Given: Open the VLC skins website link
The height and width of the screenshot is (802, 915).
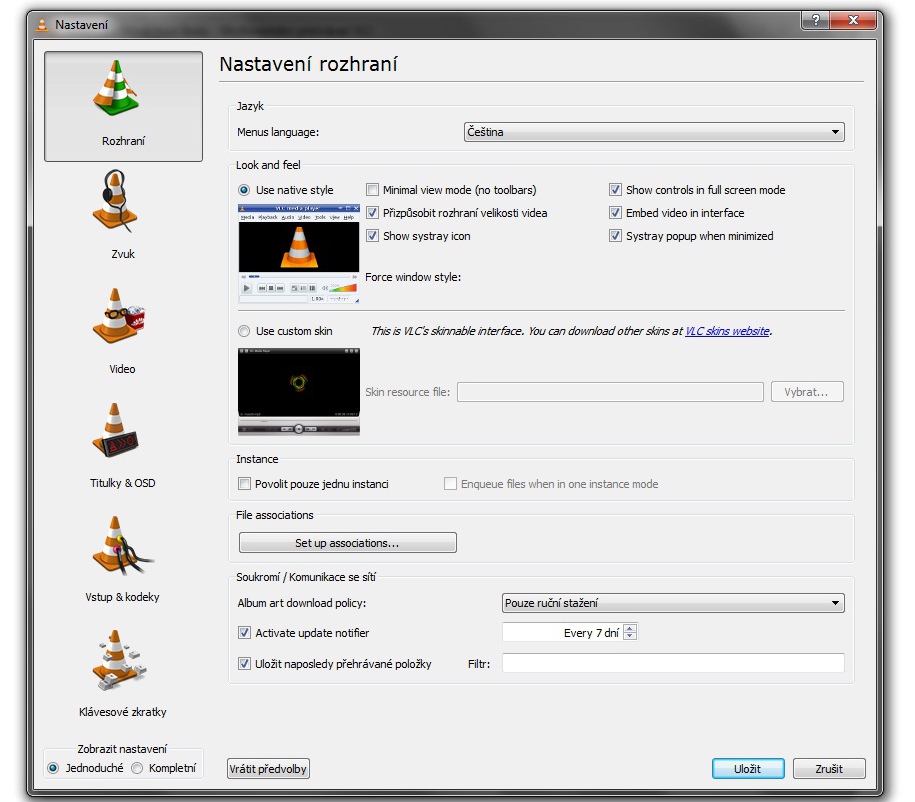Looking at the screenshot, I should click(x=727, y=331).
